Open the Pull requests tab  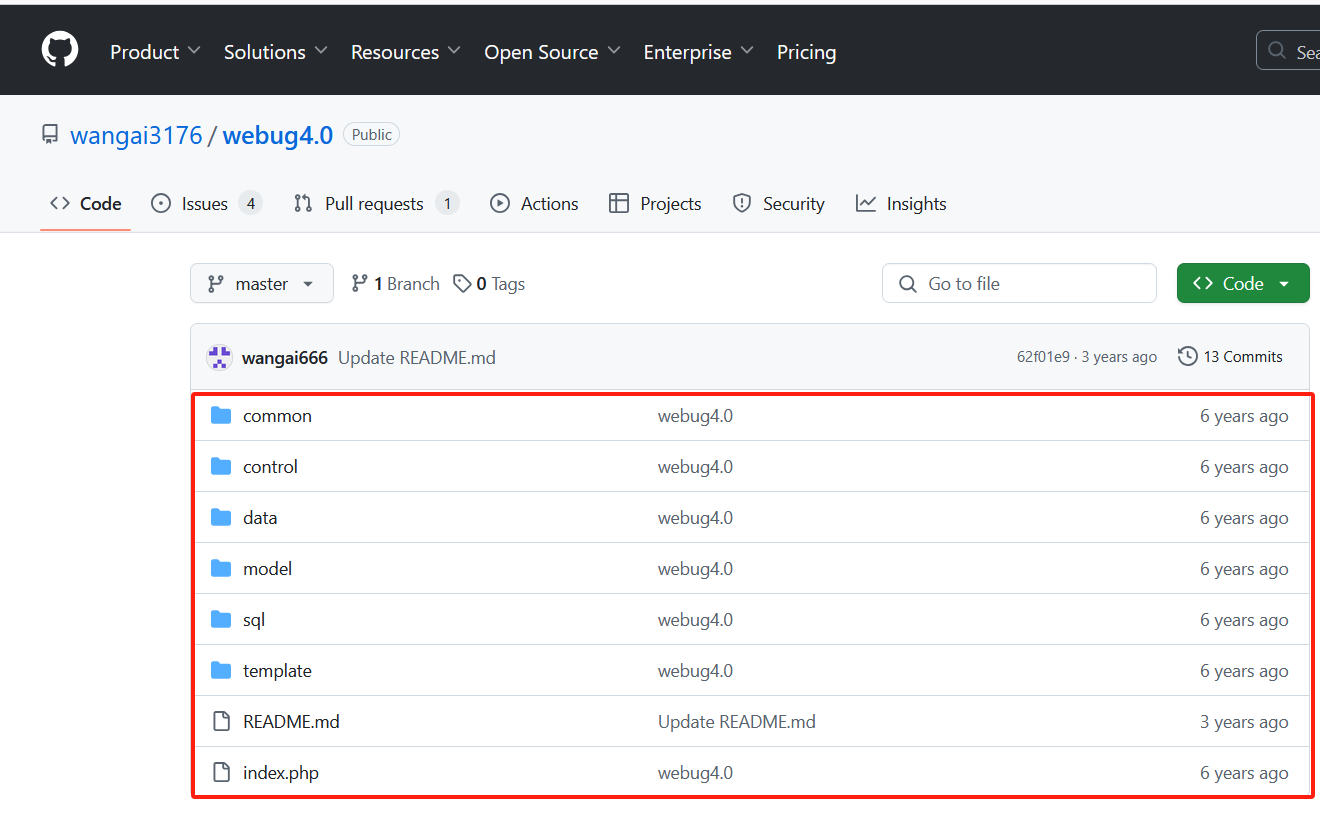[x=376, y=203]
